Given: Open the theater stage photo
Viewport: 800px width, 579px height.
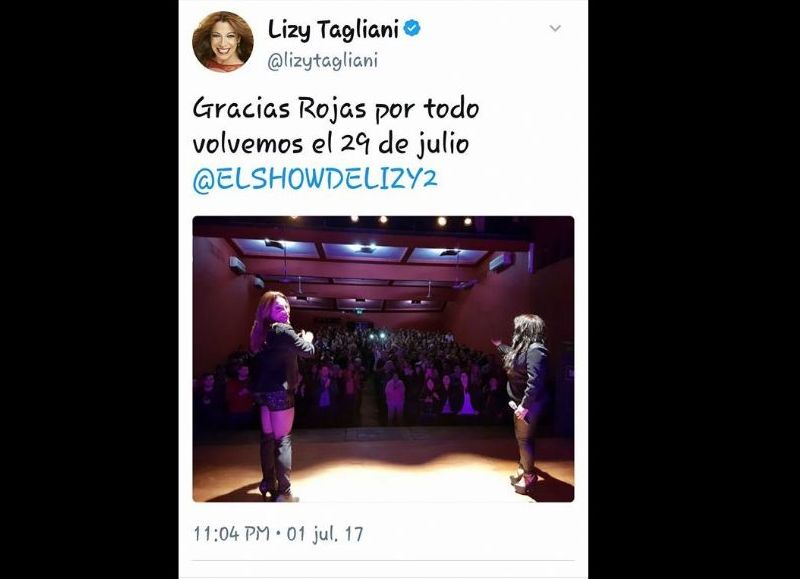Looking at the screenshot, I should tap(383, 359).
